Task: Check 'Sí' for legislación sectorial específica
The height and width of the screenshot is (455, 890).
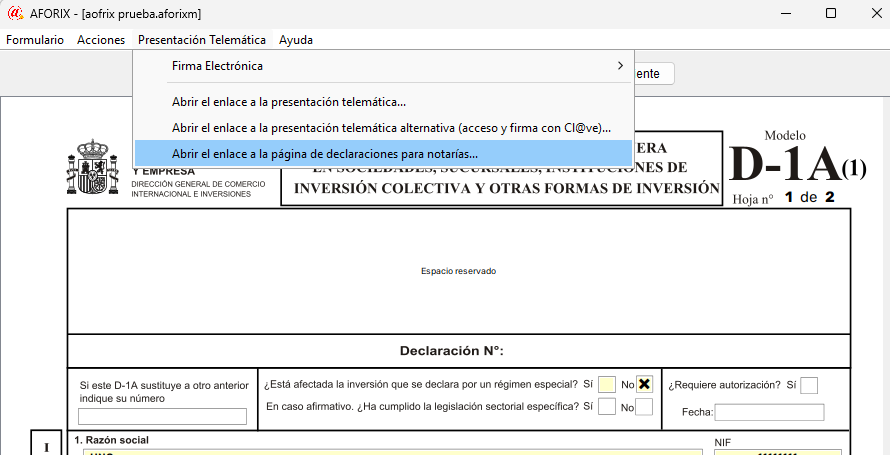Action: pyautogui.click(x=607, y=407)
